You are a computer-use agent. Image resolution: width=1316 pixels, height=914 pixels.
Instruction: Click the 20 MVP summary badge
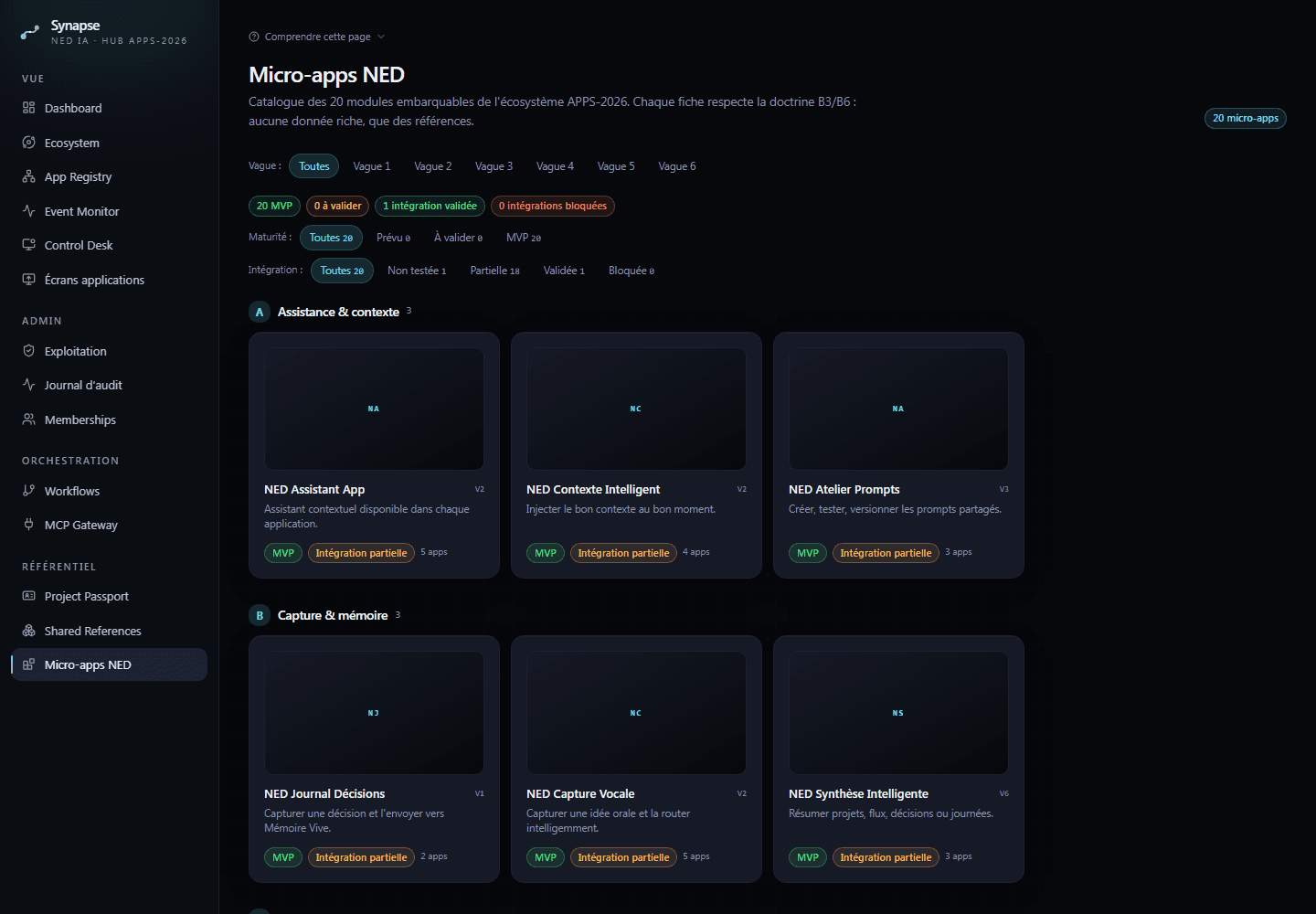click(x=274, y=206)
